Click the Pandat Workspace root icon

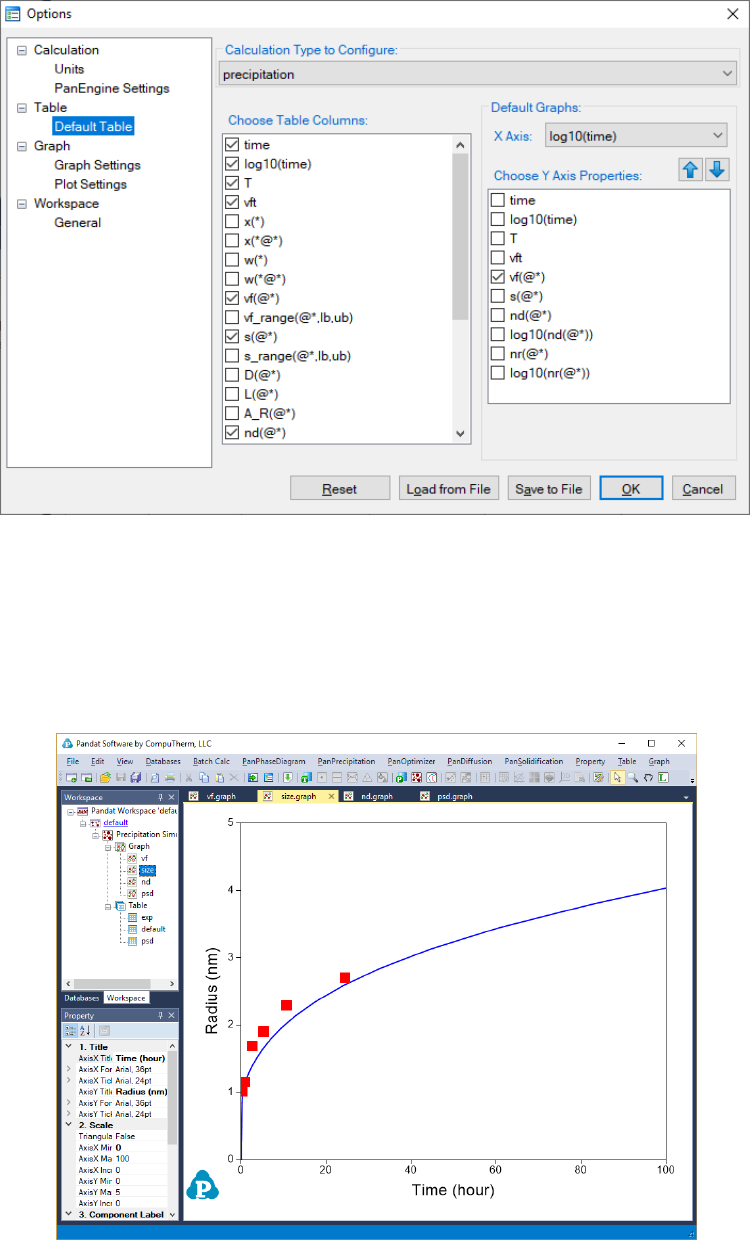pyautogui.click(x=82, y=811)
